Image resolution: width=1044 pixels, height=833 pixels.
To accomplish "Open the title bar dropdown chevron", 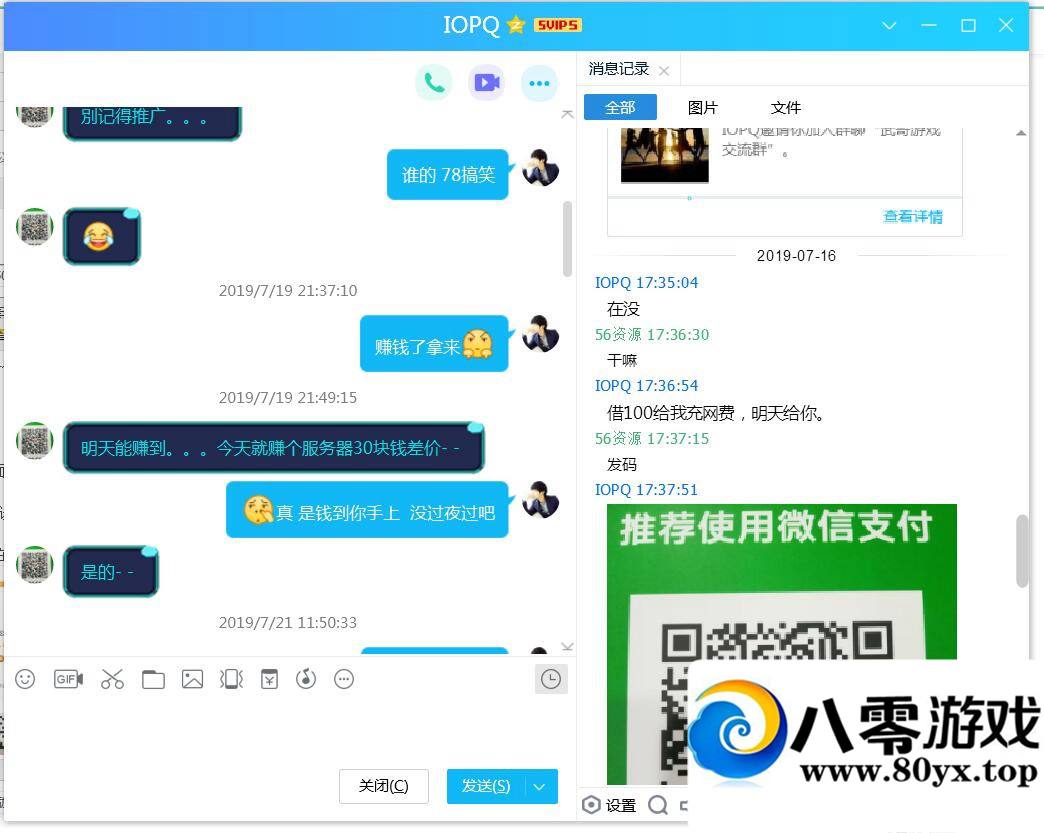I will [889, 25].
